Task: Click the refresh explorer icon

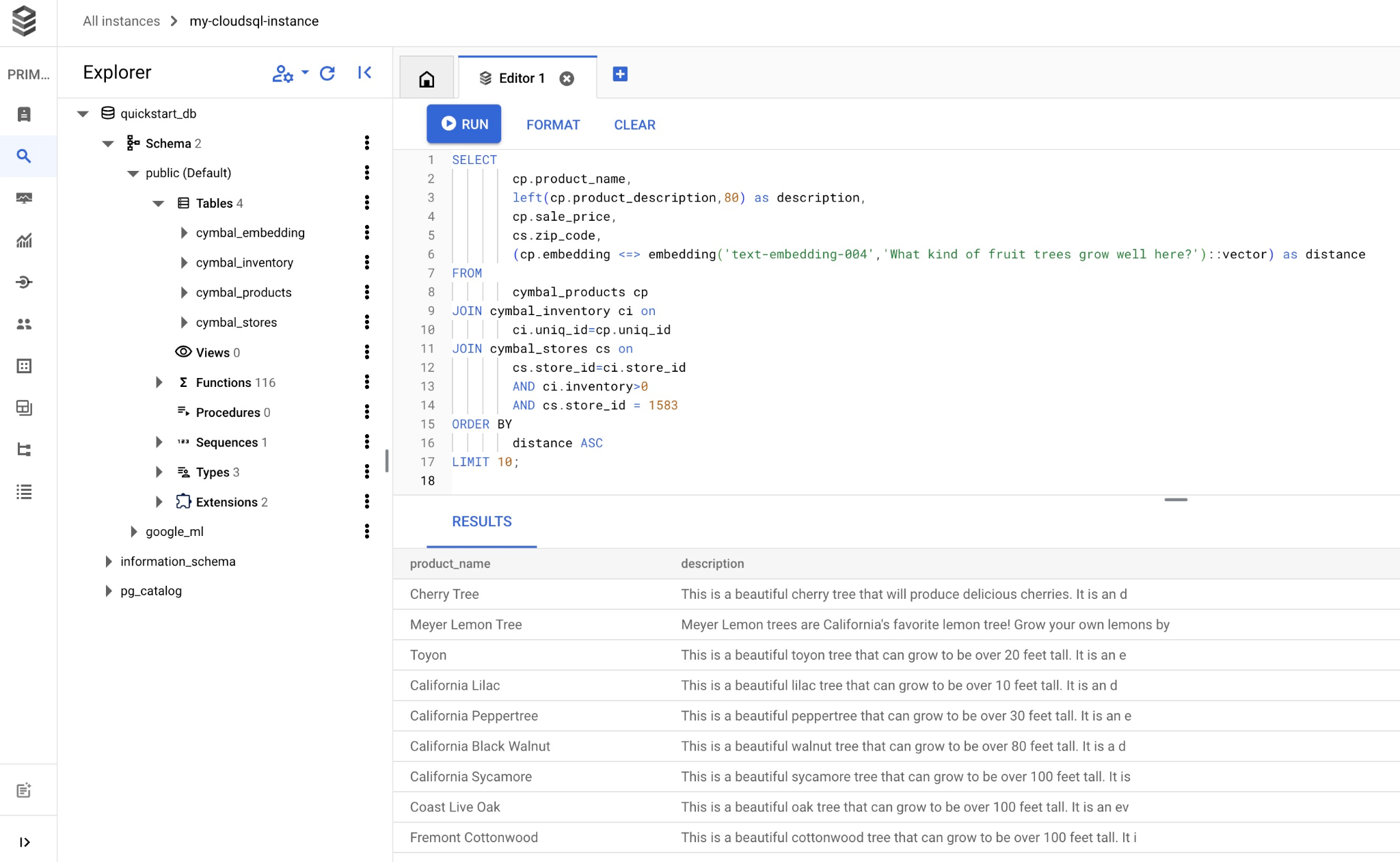Action: pos(327,73)
